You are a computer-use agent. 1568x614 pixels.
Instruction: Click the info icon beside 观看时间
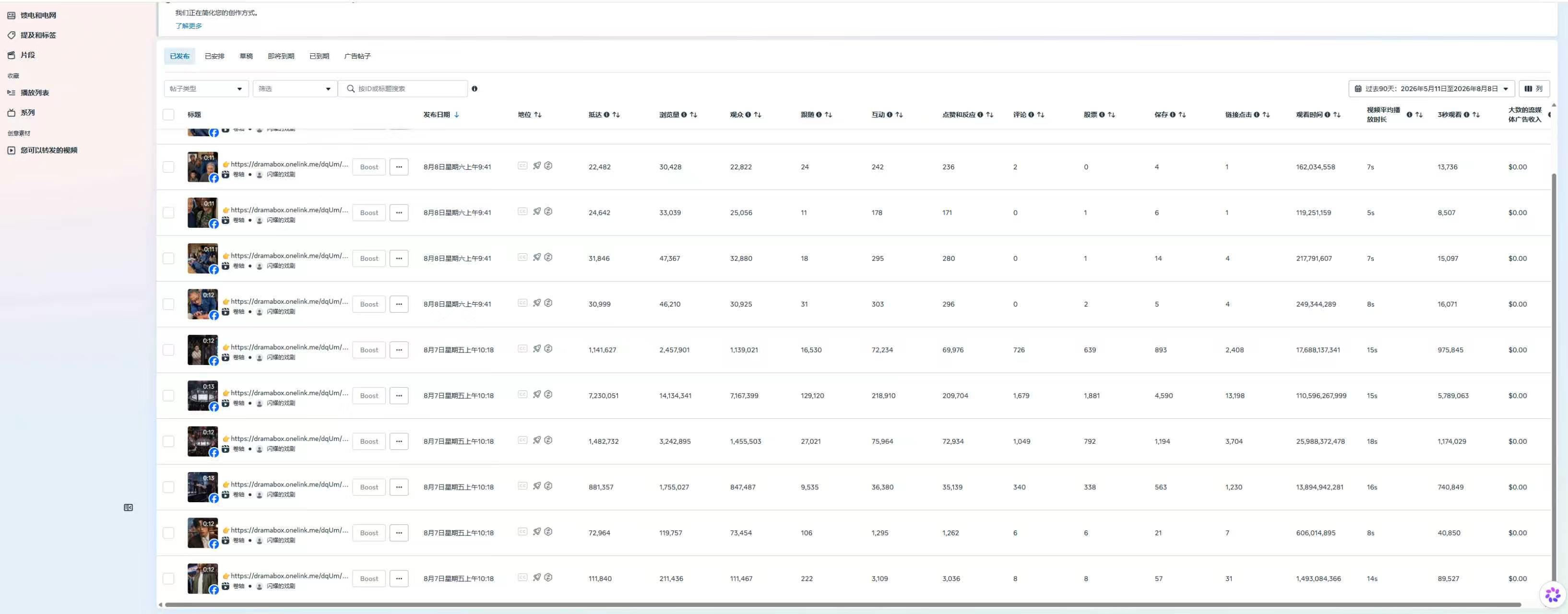pos(1328,114)
